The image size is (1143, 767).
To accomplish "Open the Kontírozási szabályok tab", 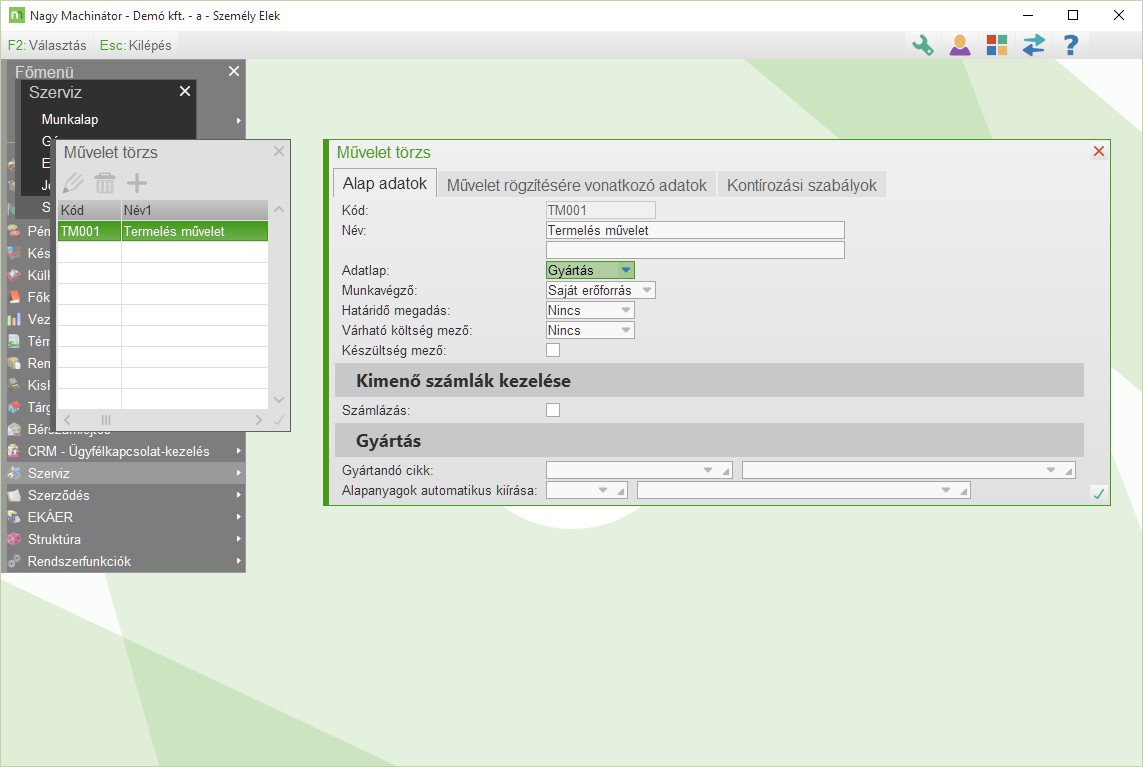I will point(802,185).
